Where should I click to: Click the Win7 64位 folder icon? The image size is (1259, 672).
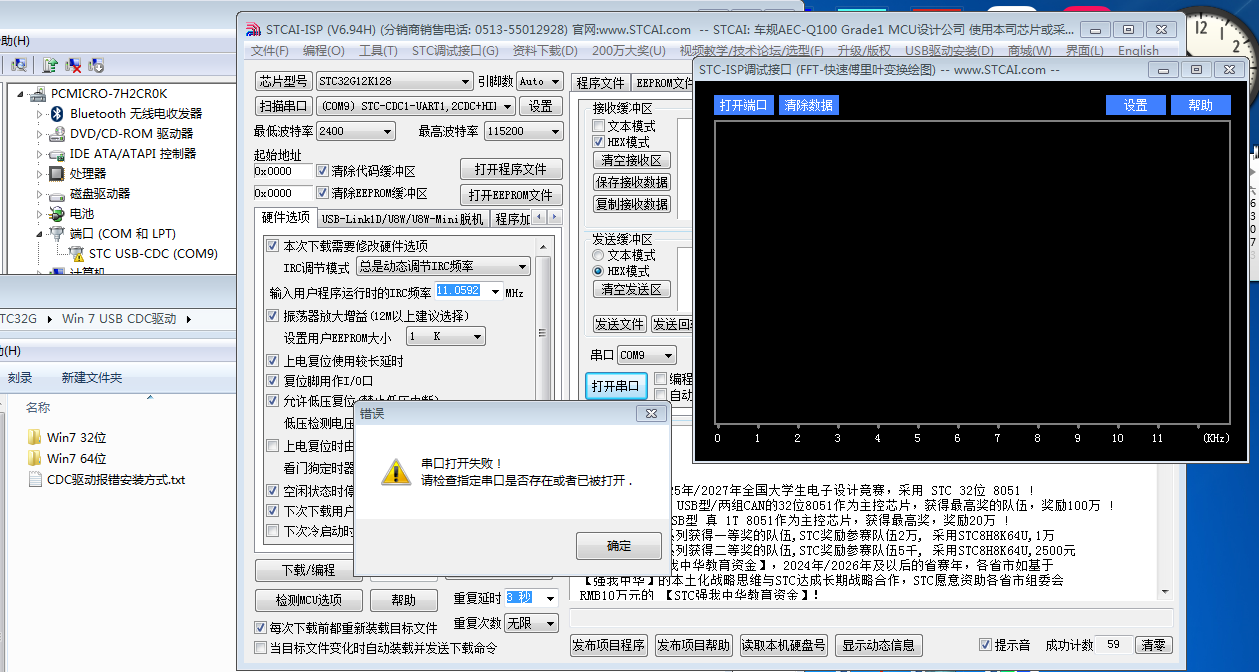click(34, 458)
